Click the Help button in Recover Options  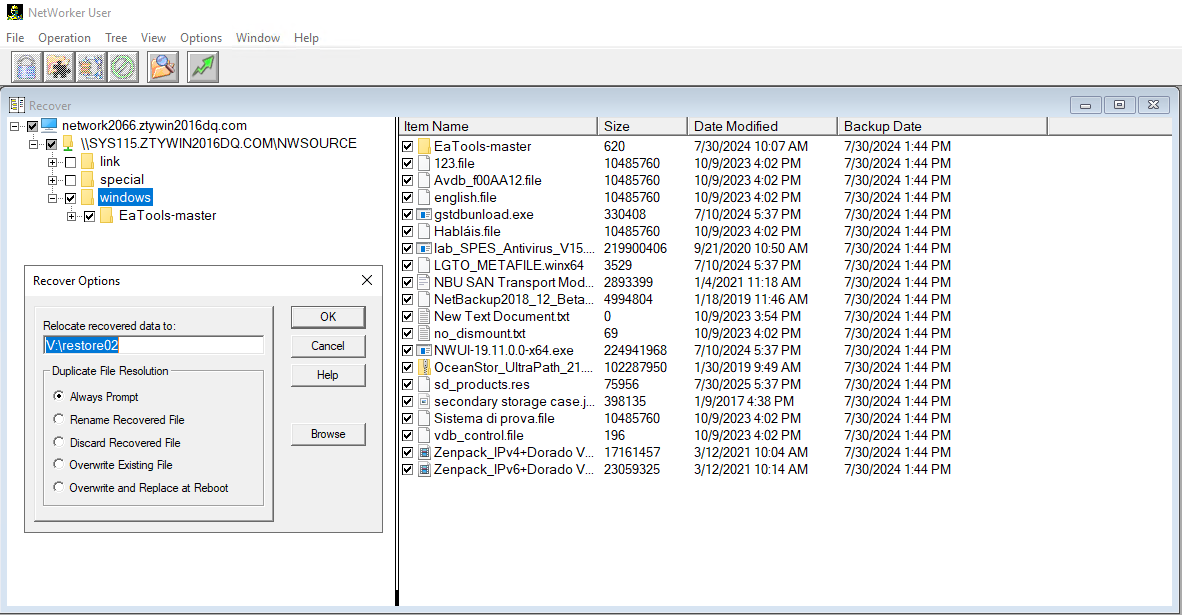(328, 375)
